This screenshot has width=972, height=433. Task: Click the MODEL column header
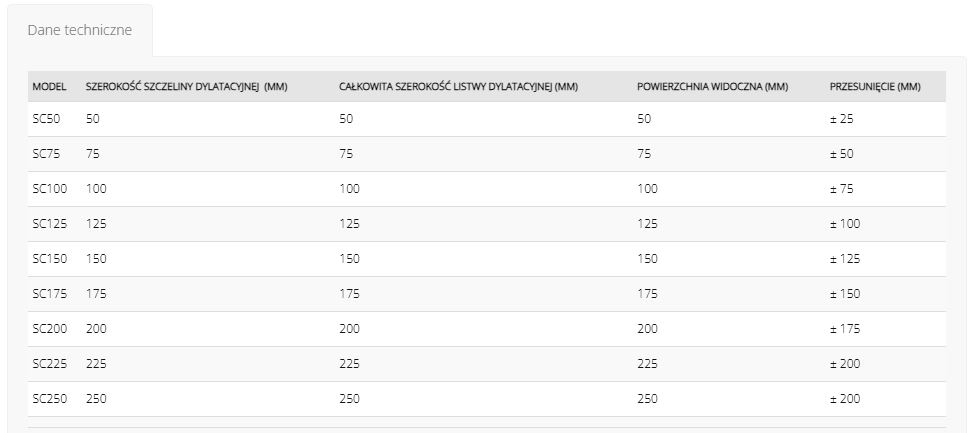pos(49,87)
